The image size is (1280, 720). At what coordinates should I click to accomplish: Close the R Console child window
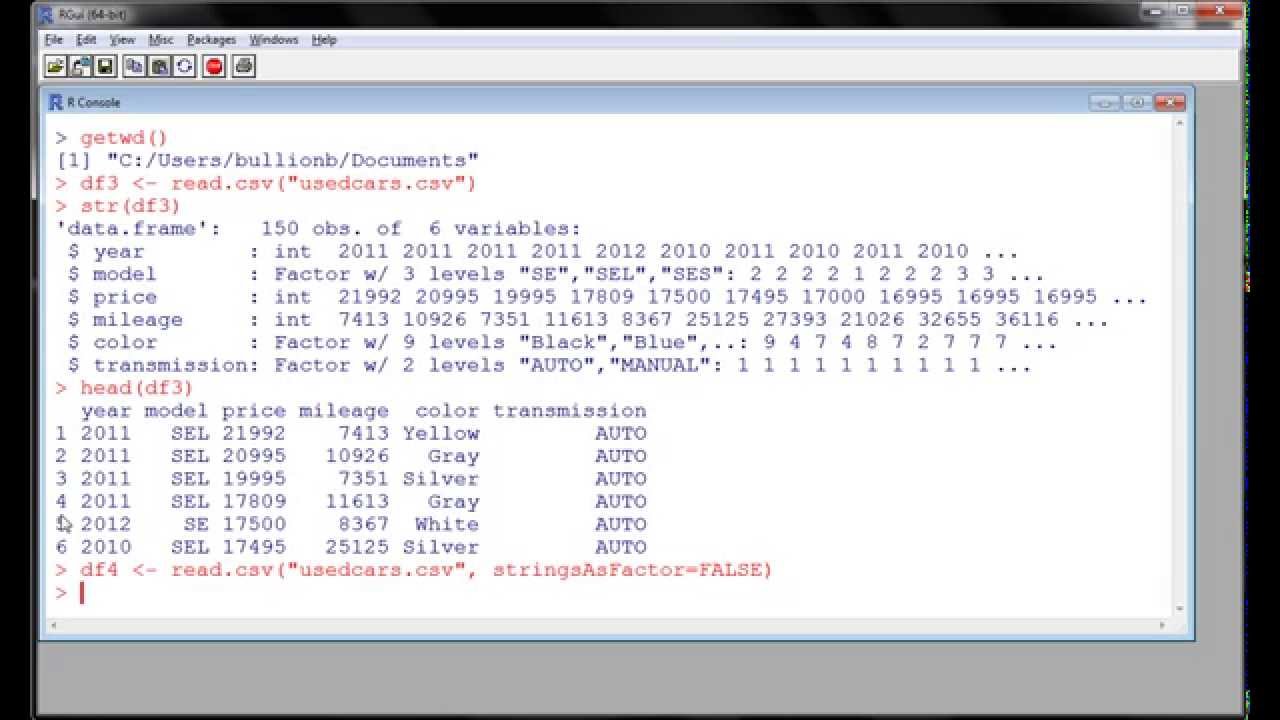point(1170,102)
